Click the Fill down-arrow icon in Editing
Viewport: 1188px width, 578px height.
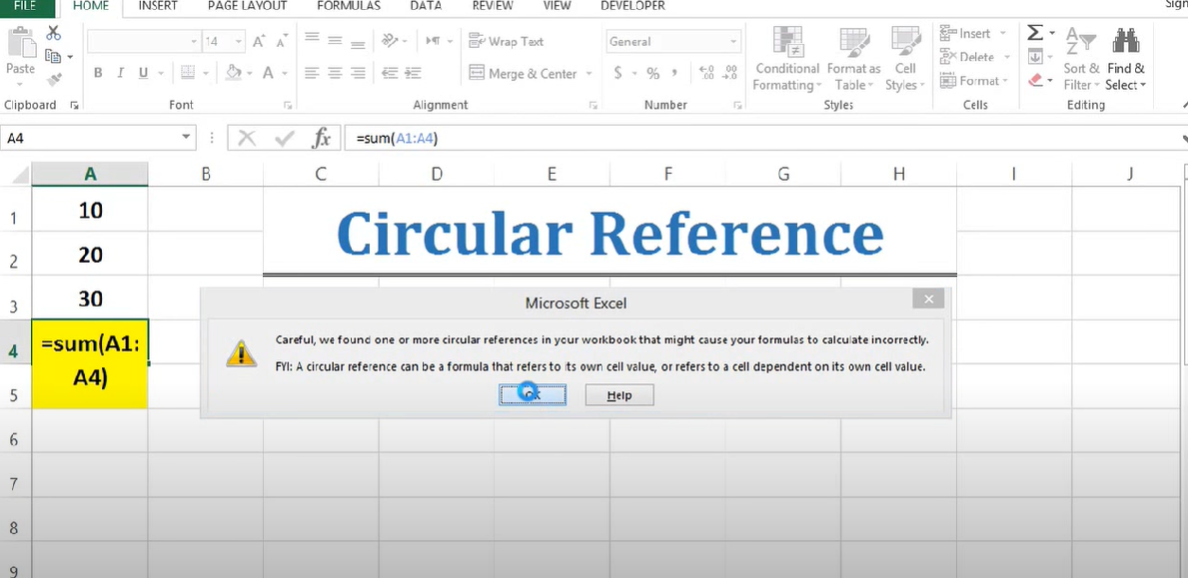click(1035, 57)
